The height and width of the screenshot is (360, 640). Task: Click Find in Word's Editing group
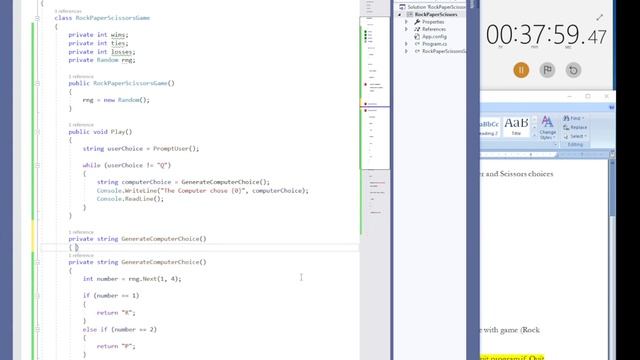[574, 118]
